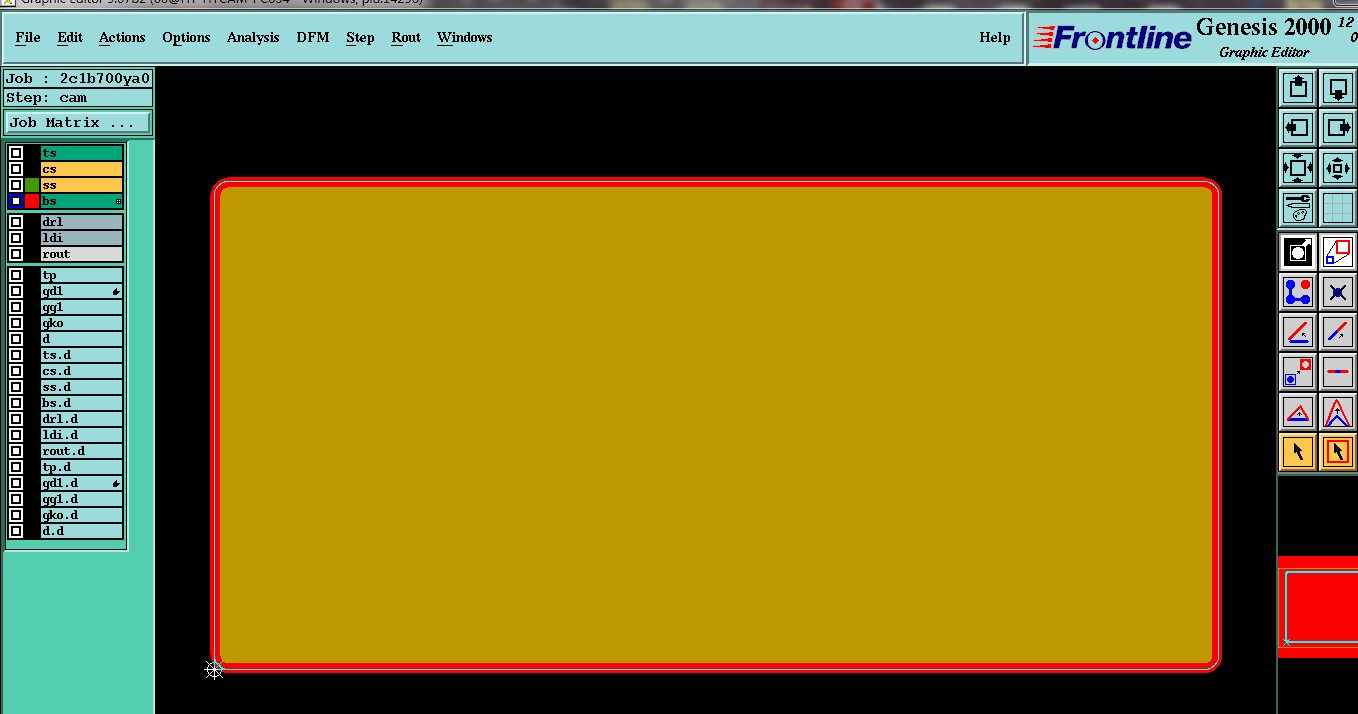Toggle the gko layer checkbox
The width and height of the screenshot is (1358, 714).
click(16, 323)
